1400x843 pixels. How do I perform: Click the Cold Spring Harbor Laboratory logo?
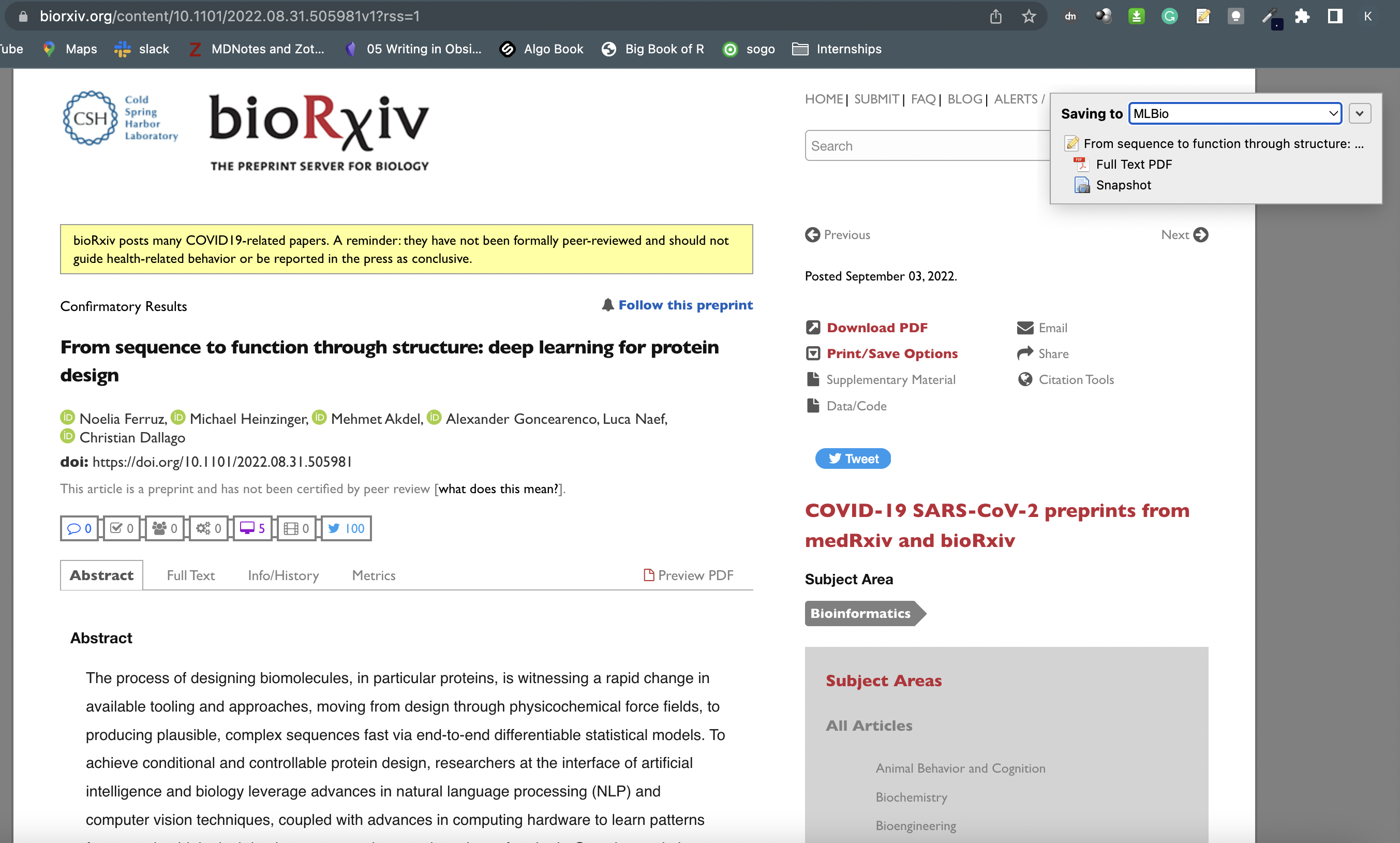[x=120, y=117]
